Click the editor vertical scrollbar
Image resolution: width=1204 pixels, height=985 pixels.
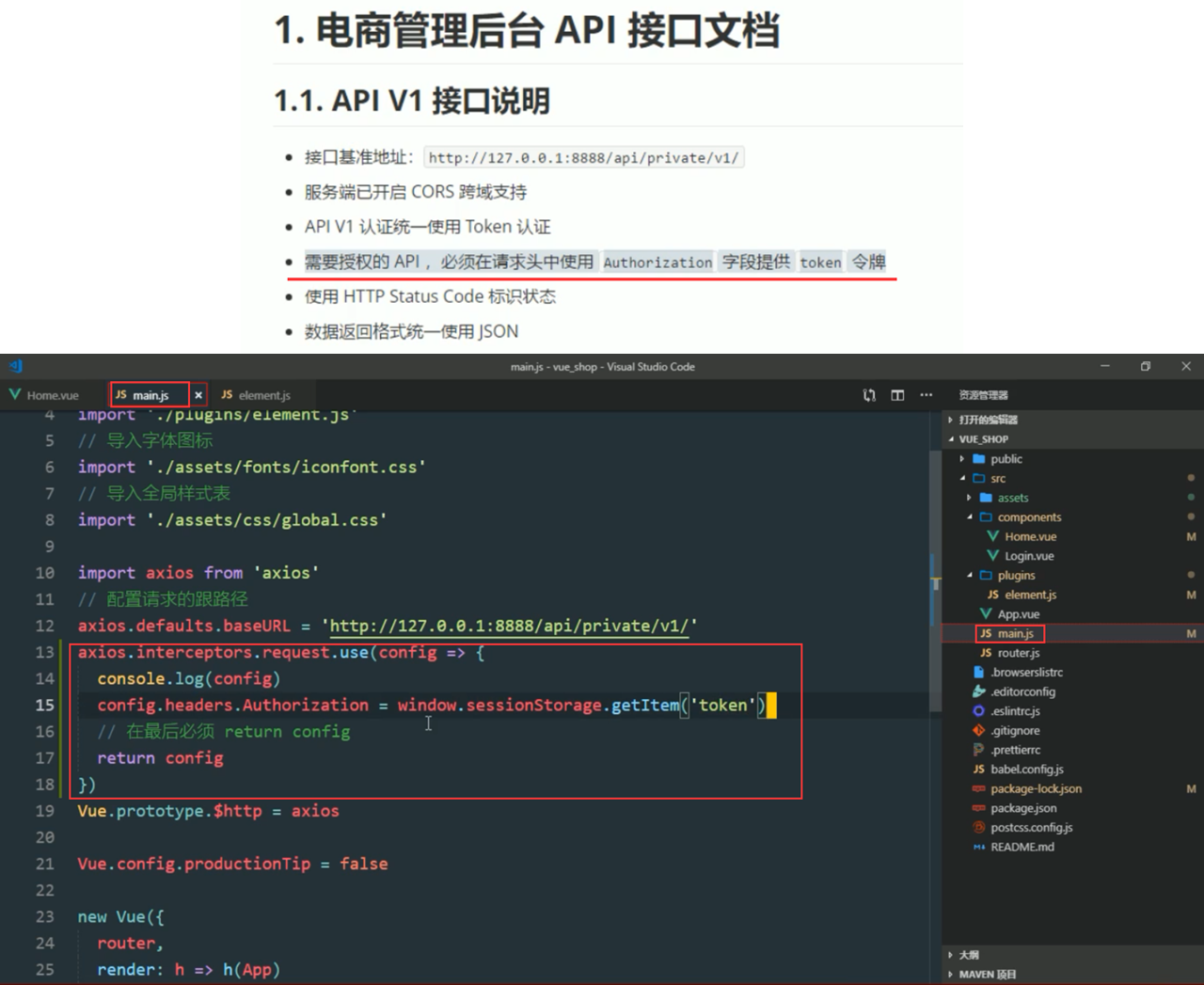(x=935, y=580)
